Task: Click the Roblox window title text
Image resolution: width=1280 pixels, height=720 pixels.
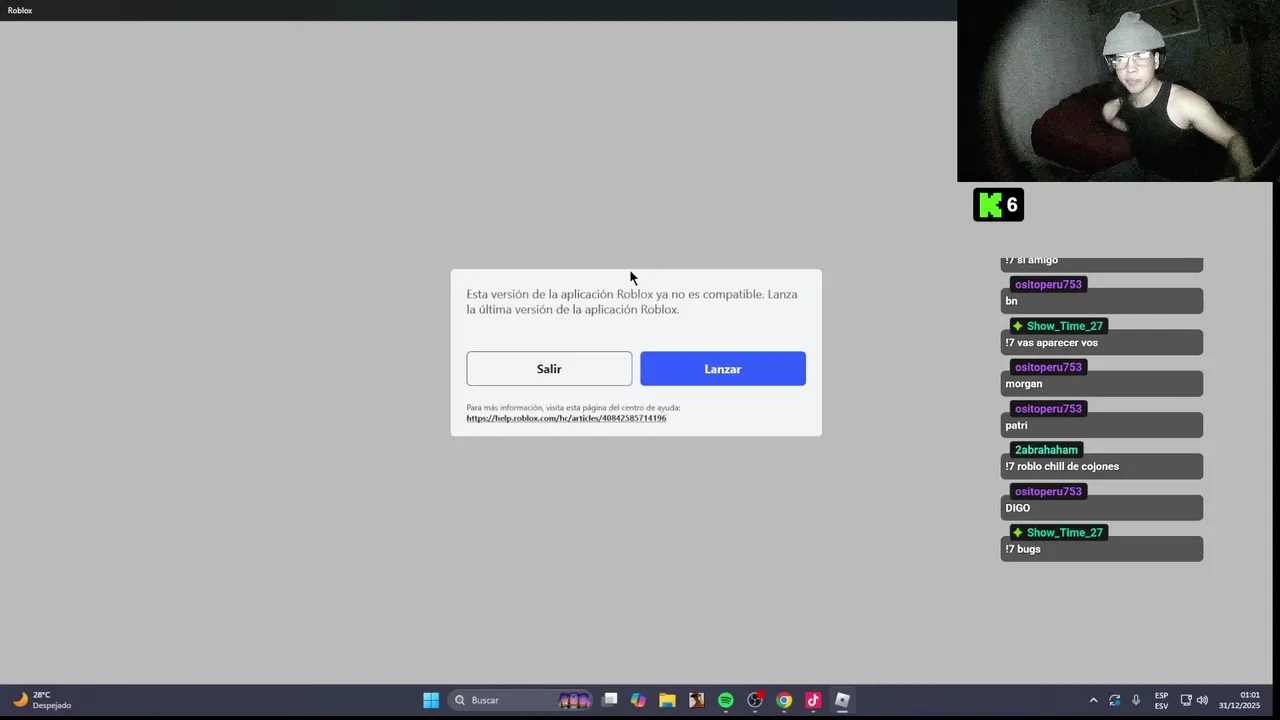Action: [x=20, y=10]
